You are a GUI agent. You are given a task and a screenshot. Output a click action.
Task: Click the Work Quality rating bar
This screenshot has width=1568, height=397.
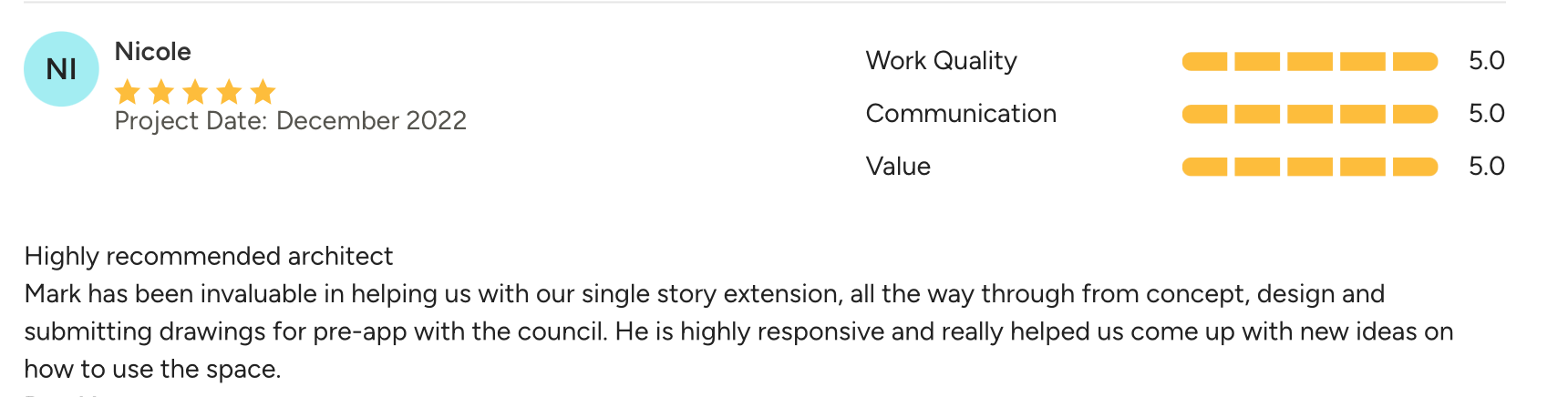tap(1310, 62)
